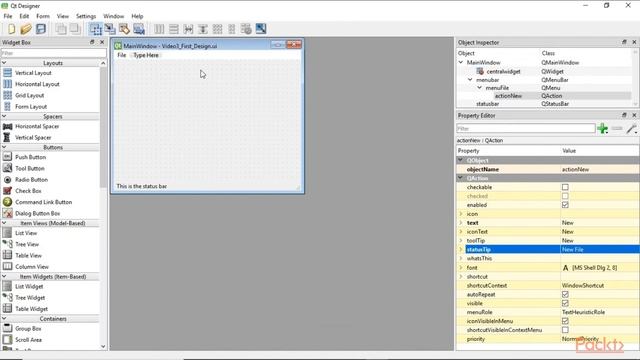This screenshot has height=360, width=640.
Task: Toggle the shortcutVisibleInContextMenu checkbox
Action: coord(565,330)
